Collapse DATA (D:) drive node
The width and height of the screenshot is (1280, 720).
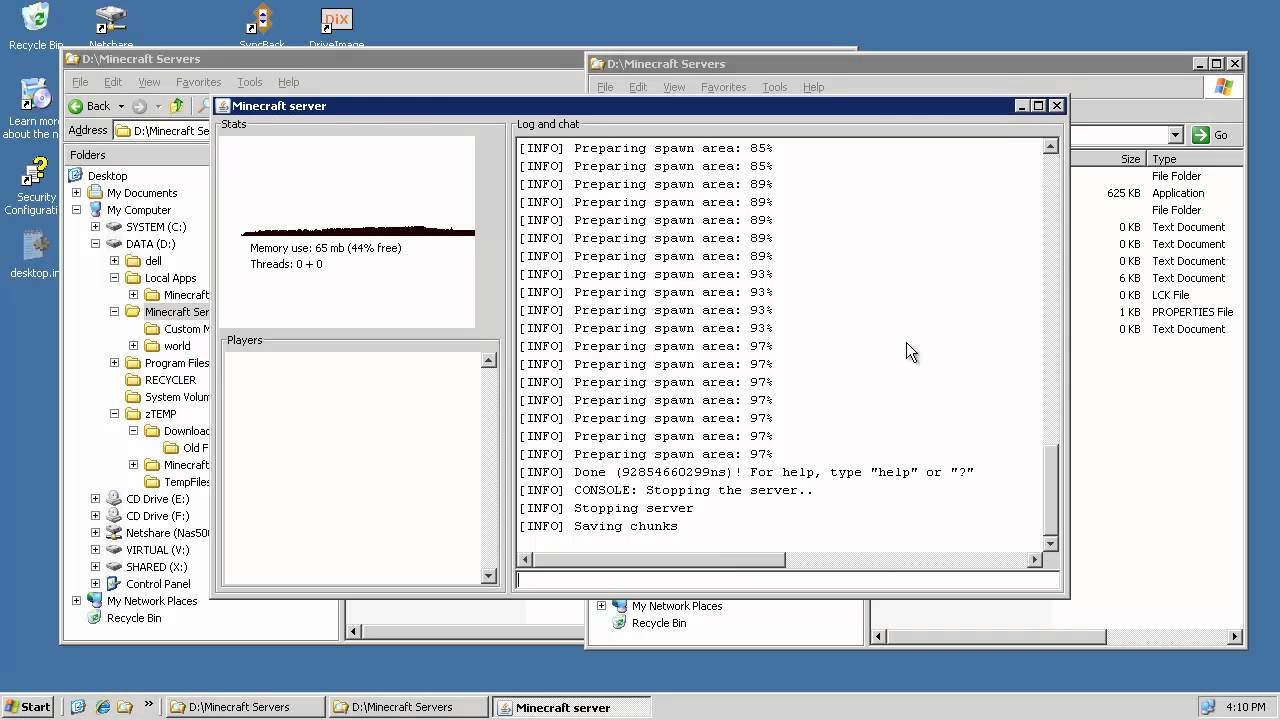(x=95, y=244)
